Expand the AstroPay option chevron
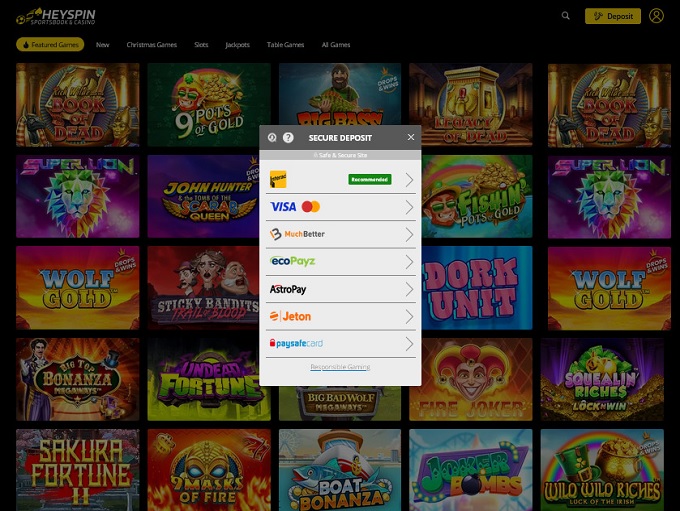 [x=408, y=289]
